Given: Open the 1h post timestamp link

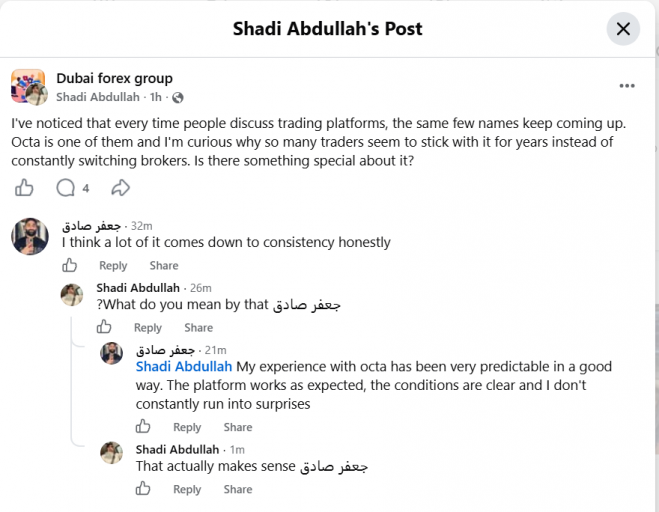Looking at the screenshot, I should 156,97.
